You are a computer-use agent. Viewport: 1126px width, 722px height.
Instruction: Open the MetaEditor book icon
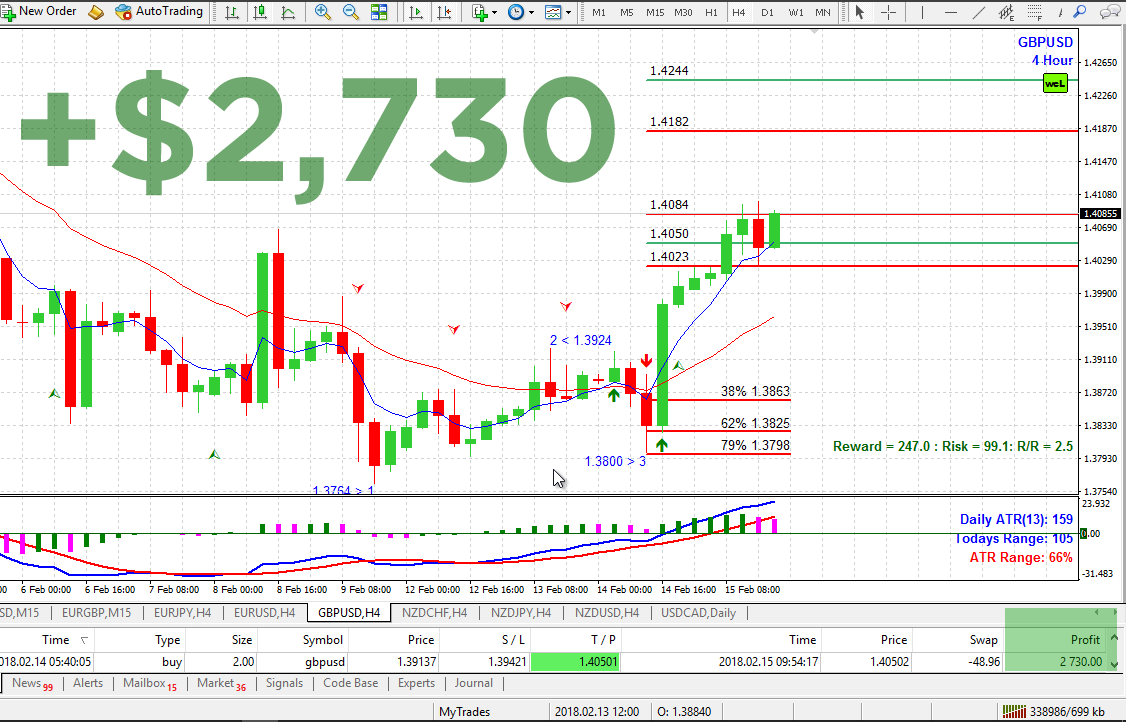pos(96,12)
